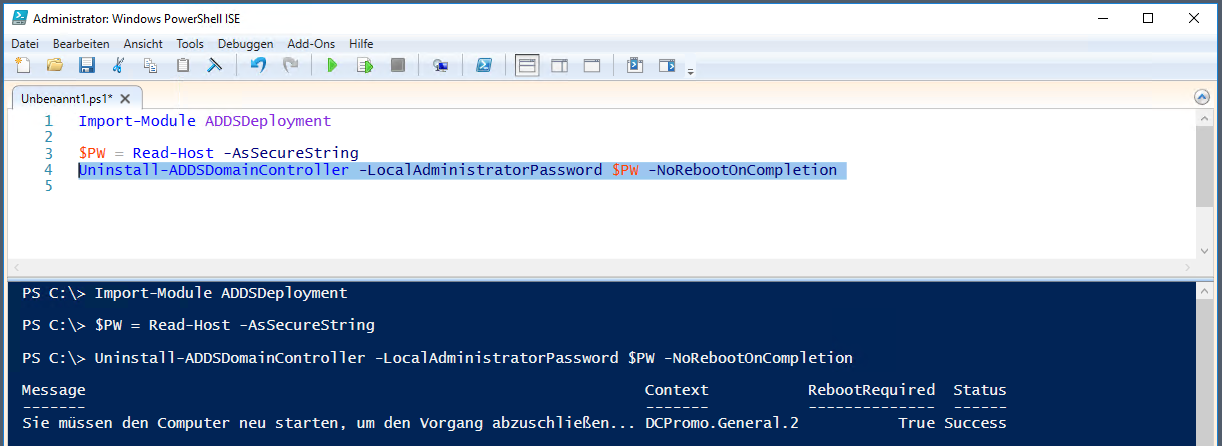Copy selection with the copy icon

tap(150, 65)
